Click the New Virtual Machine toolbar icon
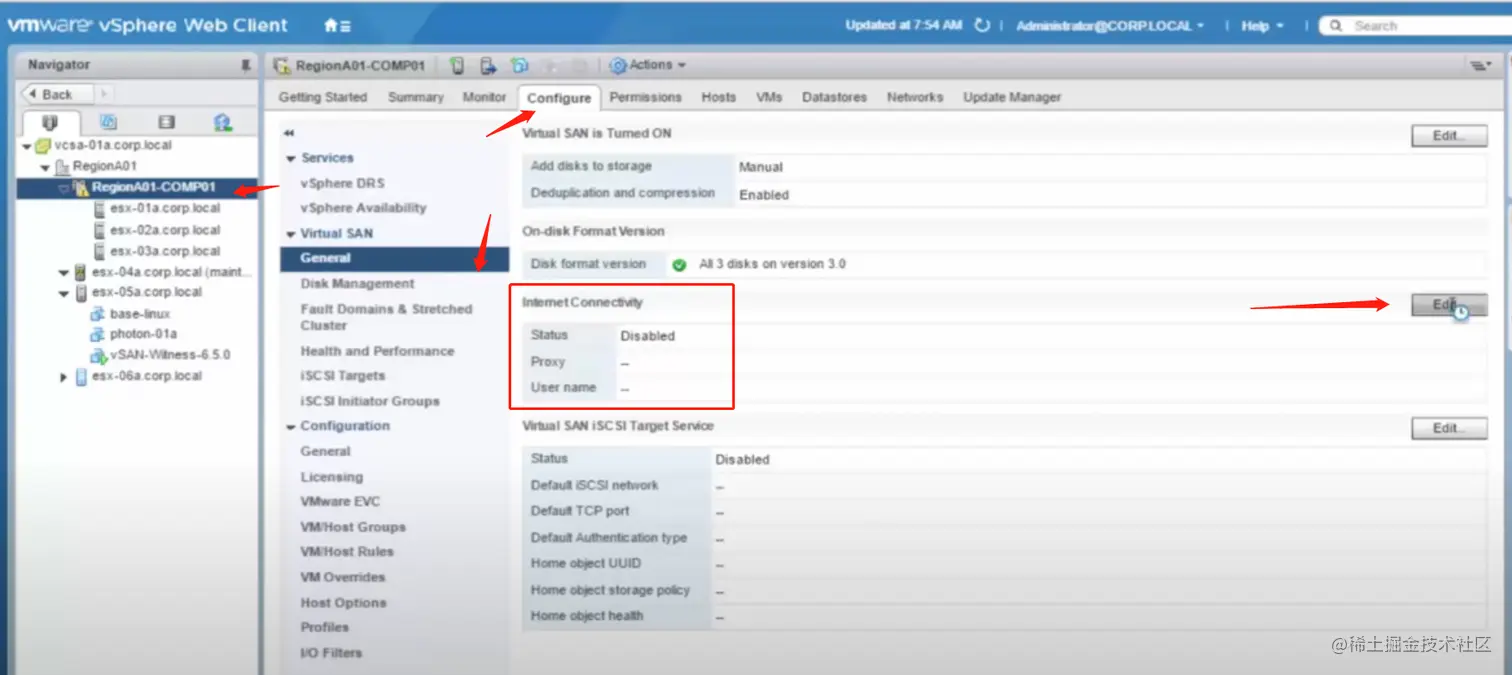Viewport: 1512px width, 675px height. (519, 66)
